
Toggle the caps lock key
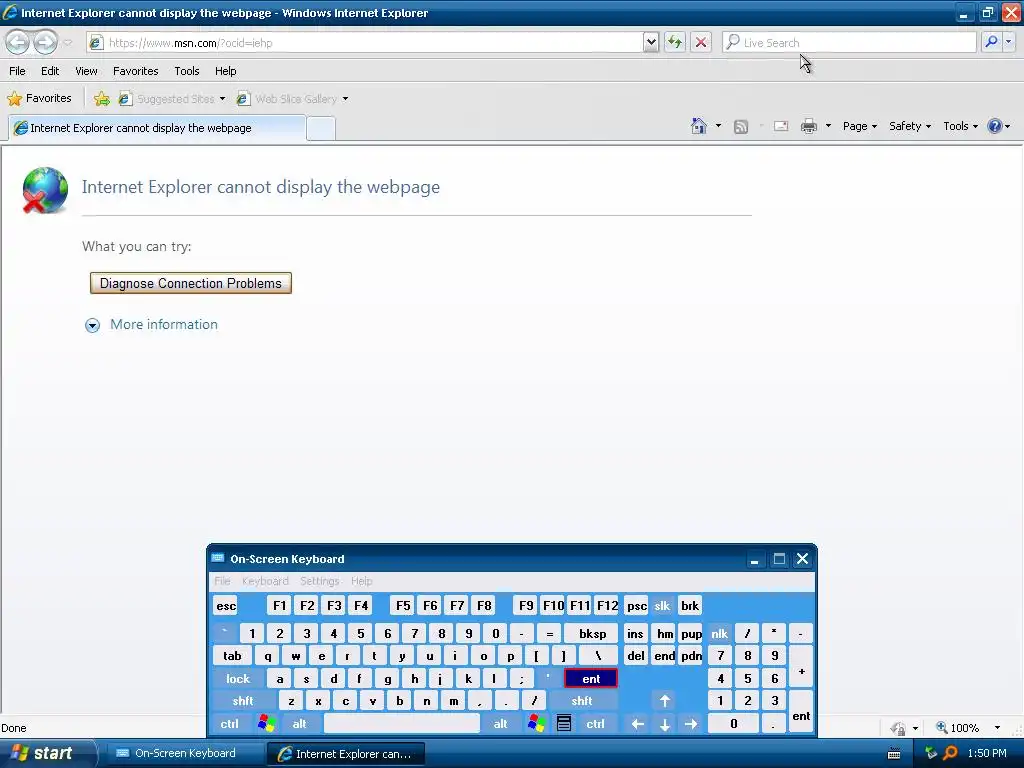238,679
